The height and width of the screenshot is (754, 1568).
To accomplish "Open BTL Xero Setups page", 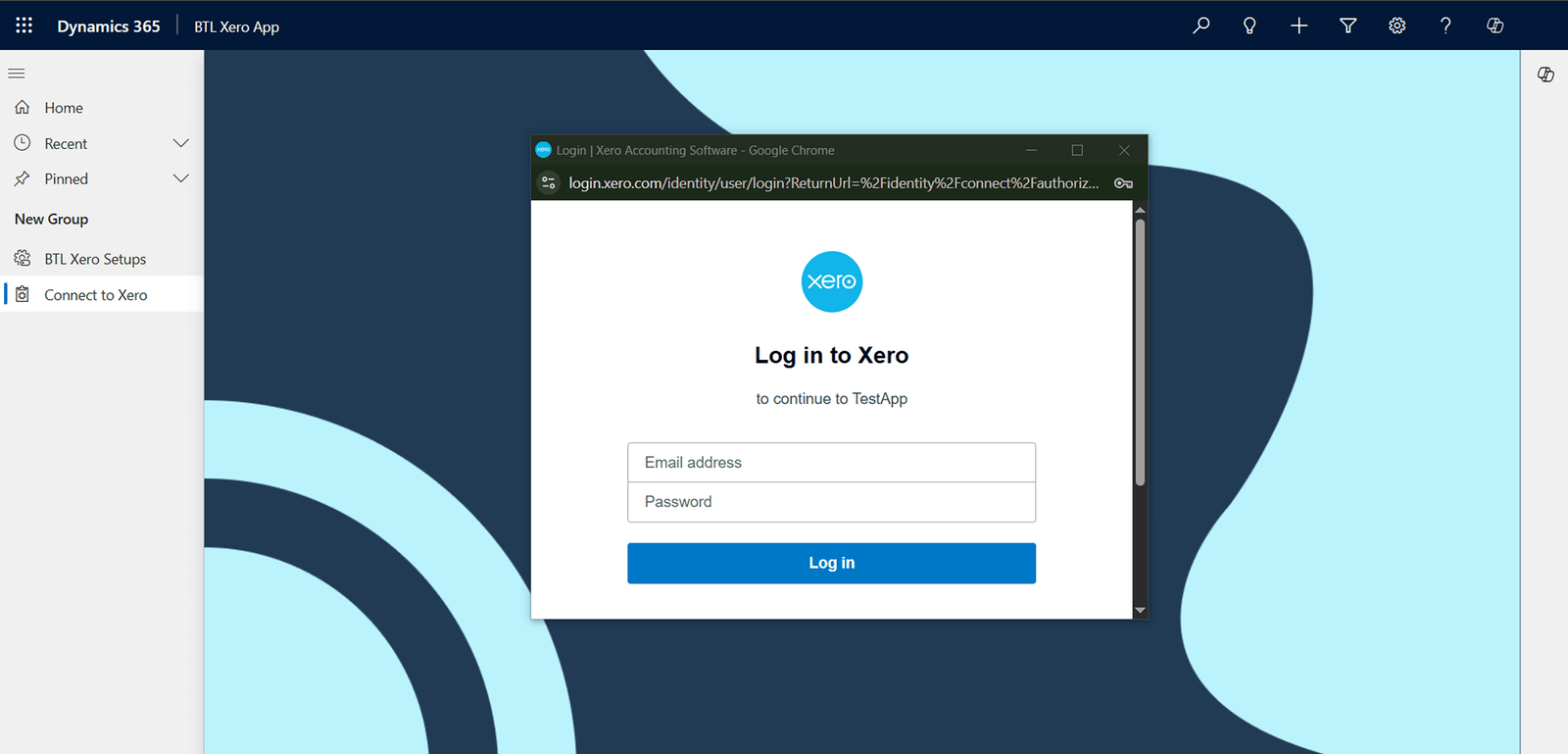I will [102, 259].
